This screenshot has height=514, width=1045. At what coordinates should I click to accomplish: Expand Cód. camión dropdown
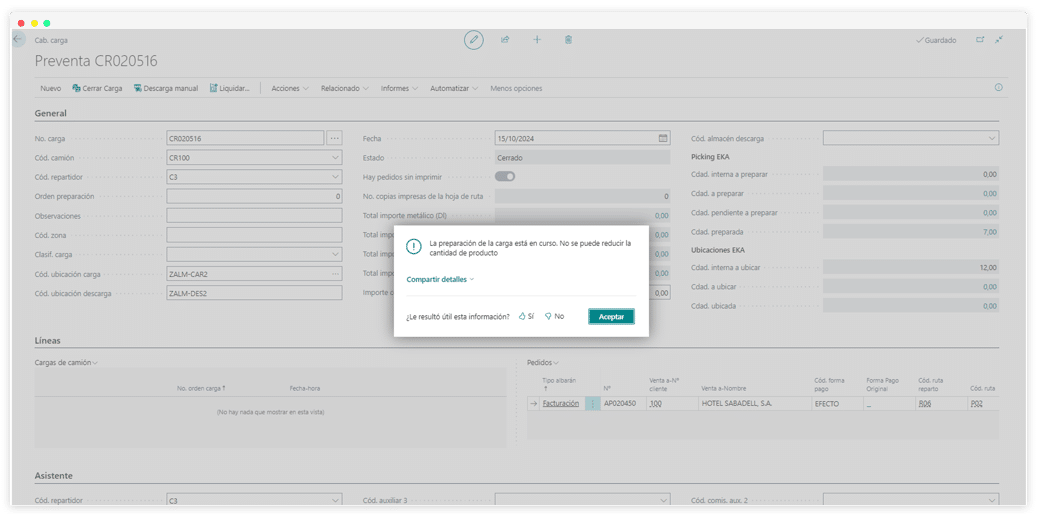point(334,158)
